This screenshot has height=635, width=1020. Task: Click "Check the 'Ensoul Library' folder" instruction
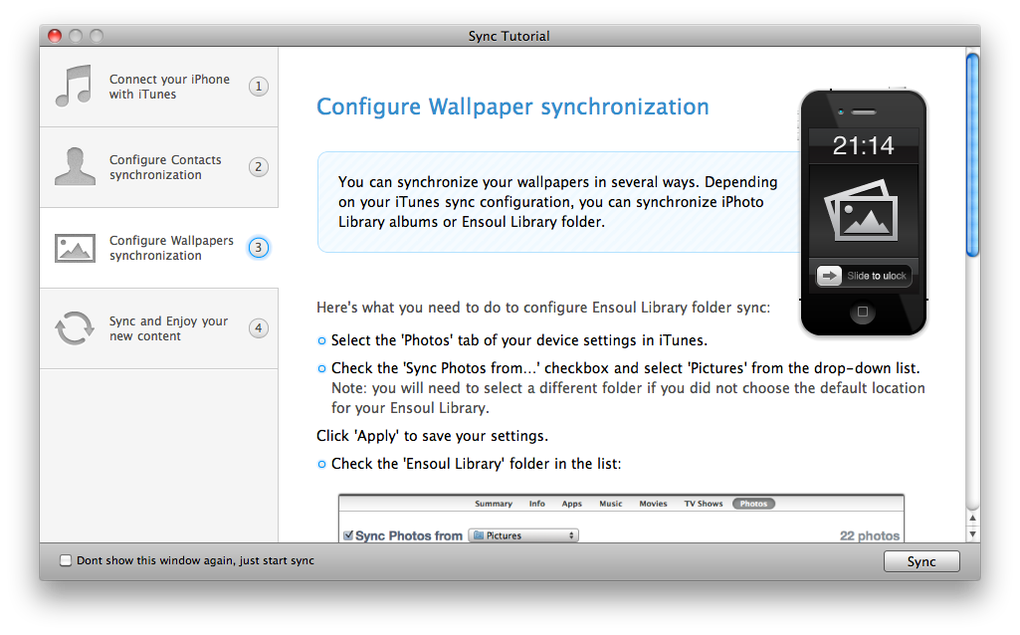tap(476, 464)
